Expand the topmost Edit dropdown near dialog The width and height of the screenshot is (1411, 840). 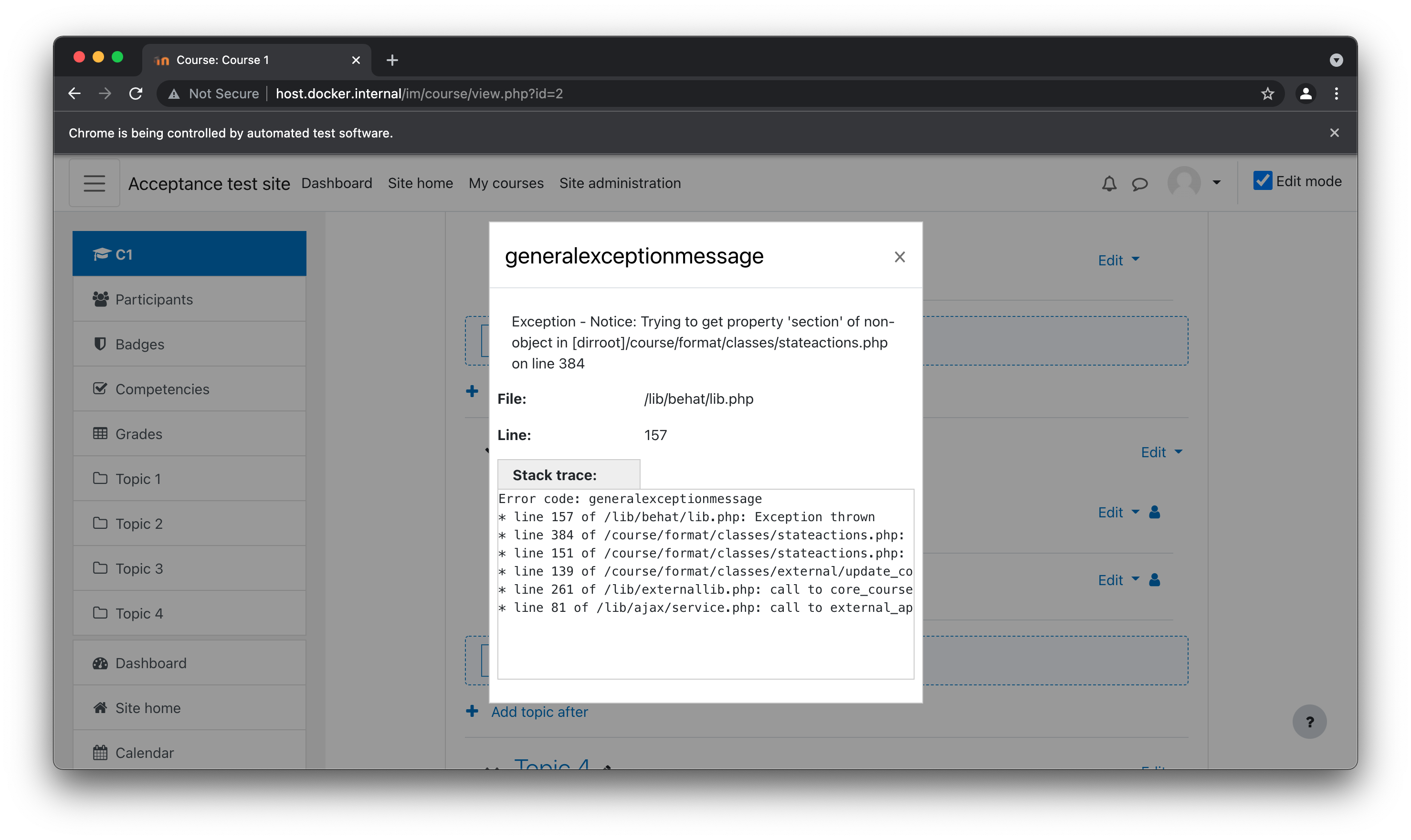(x=1118, y=261)
